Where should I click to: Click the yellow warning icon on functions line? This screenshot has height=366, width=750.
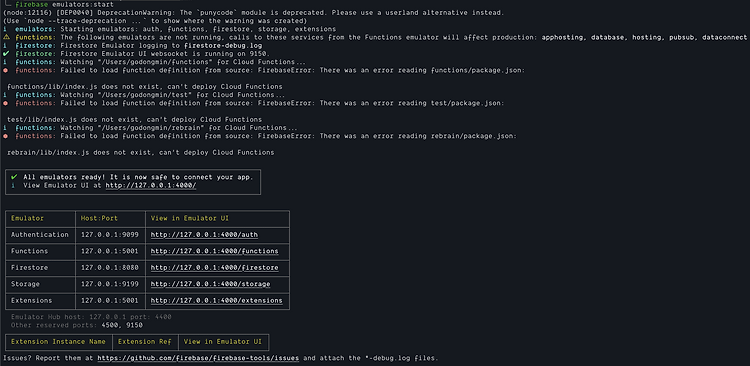pos(5,37)
